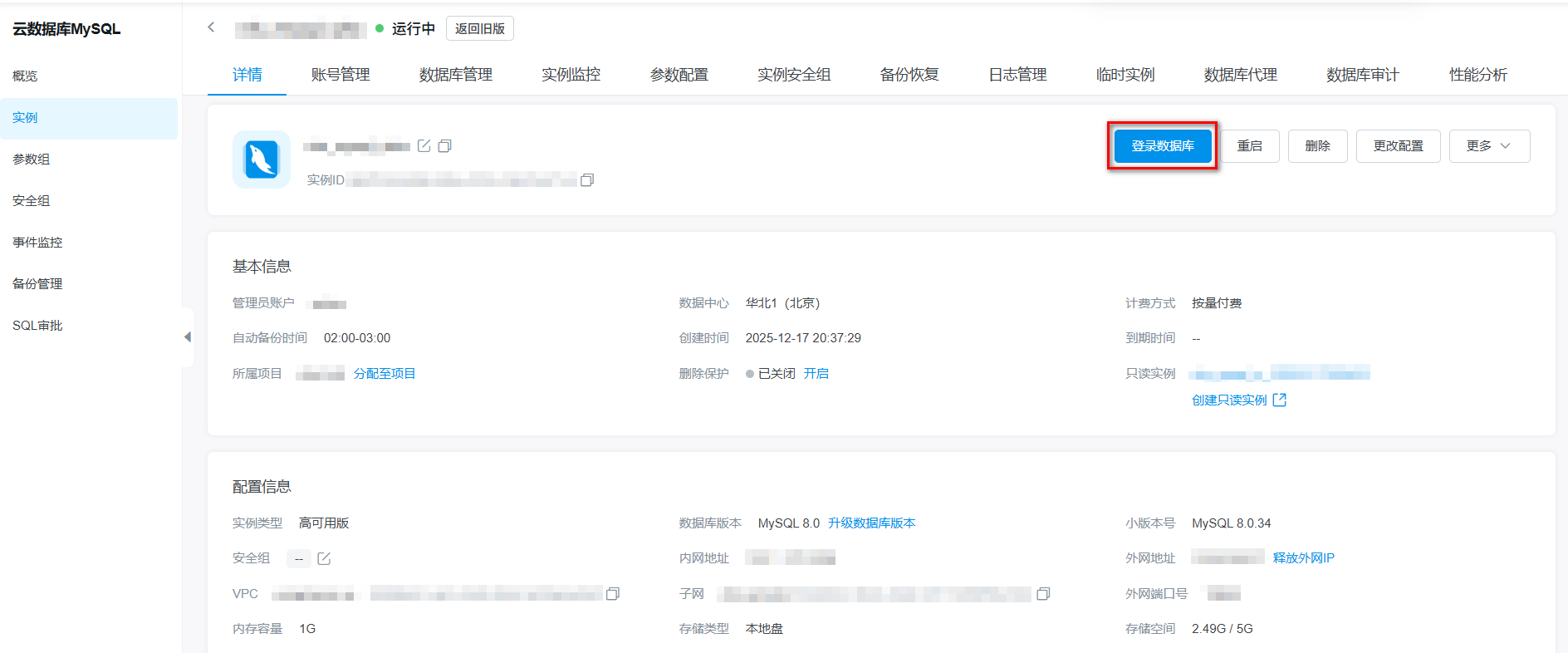This screenshot has width=1568, height=653.
Task: Go to the 日志管理 tab
Action: pos(1017,75)
